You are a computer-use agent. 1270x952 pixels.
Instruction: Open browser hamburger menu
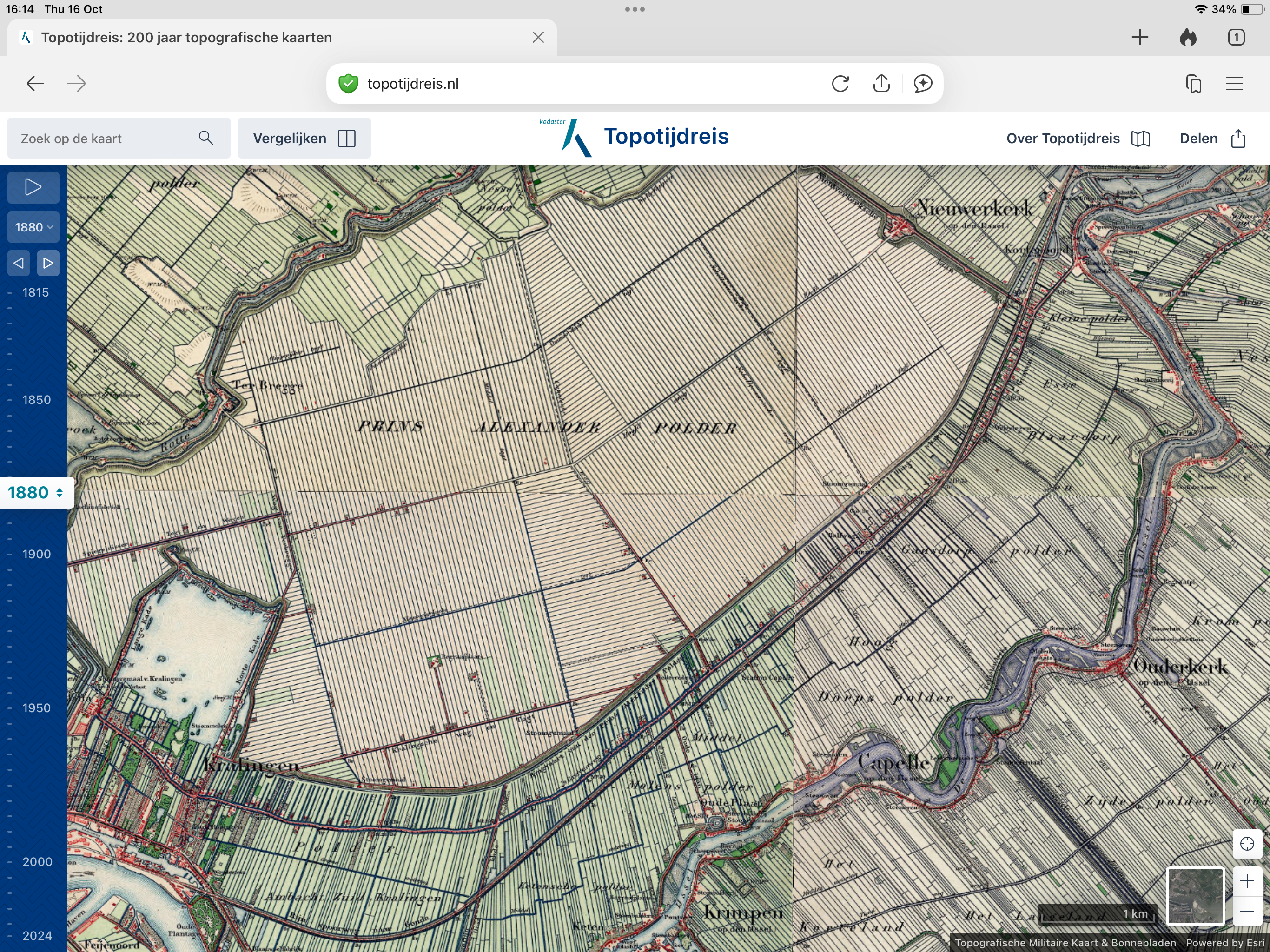[1234, 84]
